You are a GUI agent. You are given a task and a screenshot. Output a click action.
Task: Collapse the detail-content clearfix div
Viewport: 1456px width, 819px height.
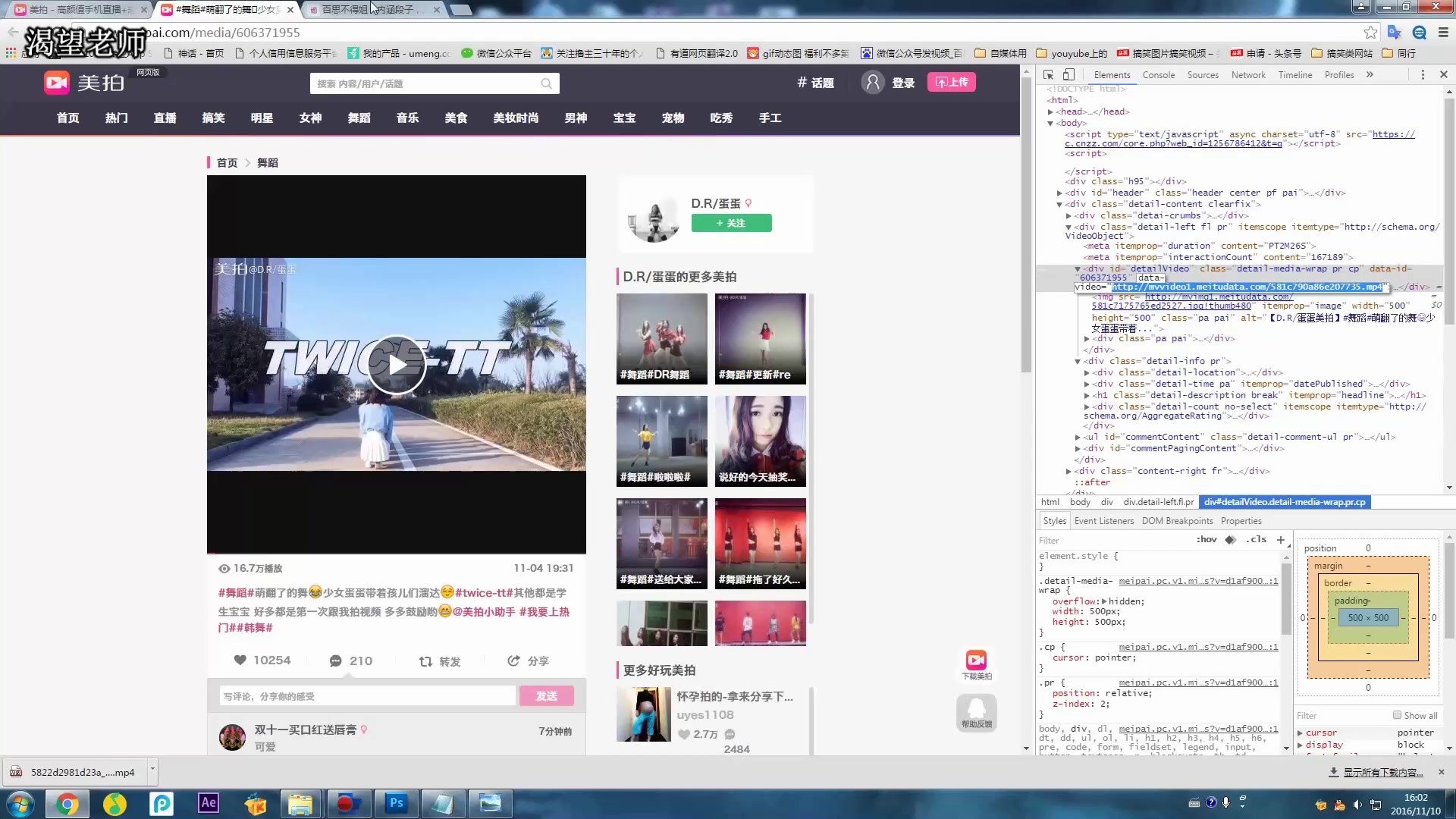coord(1059,204)
